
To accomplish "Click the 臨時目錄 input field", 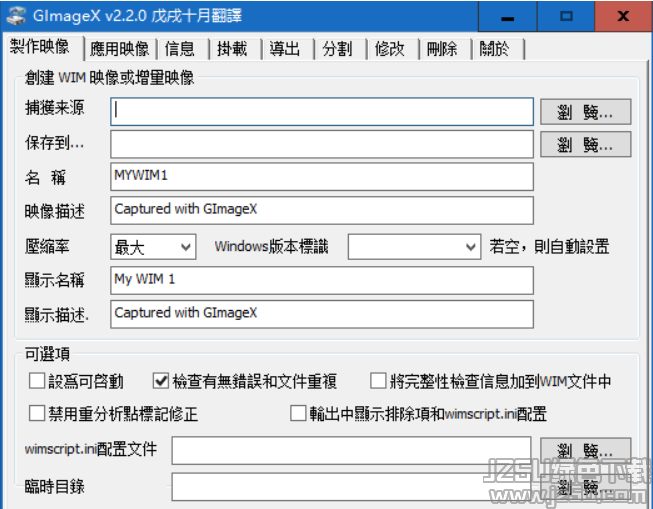I will click(x=351, y=487).
